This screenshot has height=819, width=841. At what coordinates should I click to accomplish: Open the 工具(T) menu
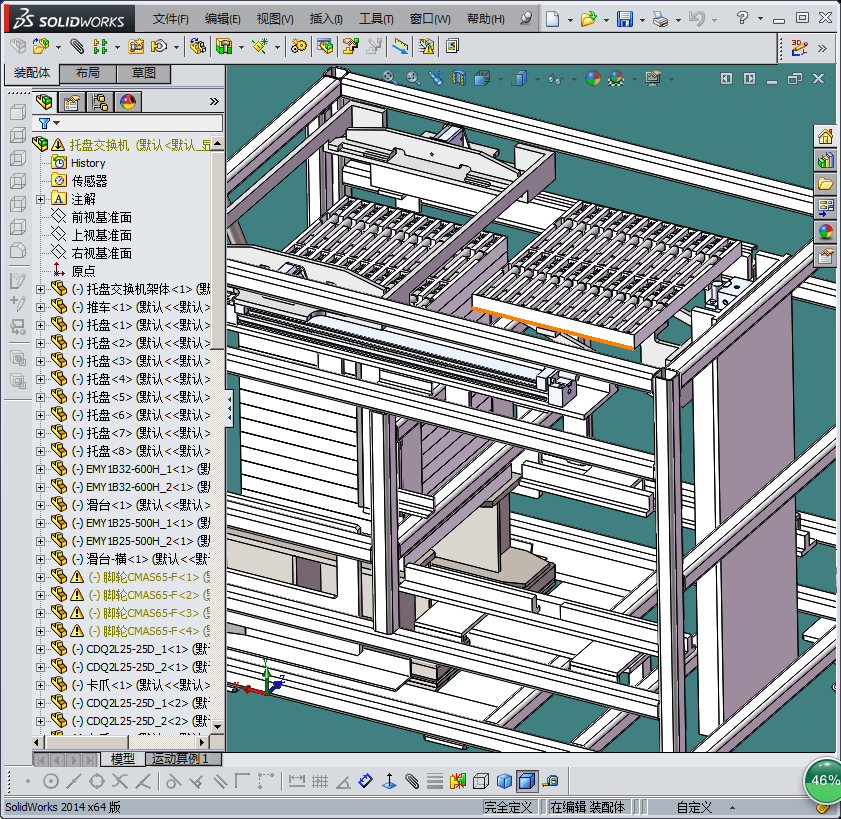pyautogui.click(x=376, y=19)
